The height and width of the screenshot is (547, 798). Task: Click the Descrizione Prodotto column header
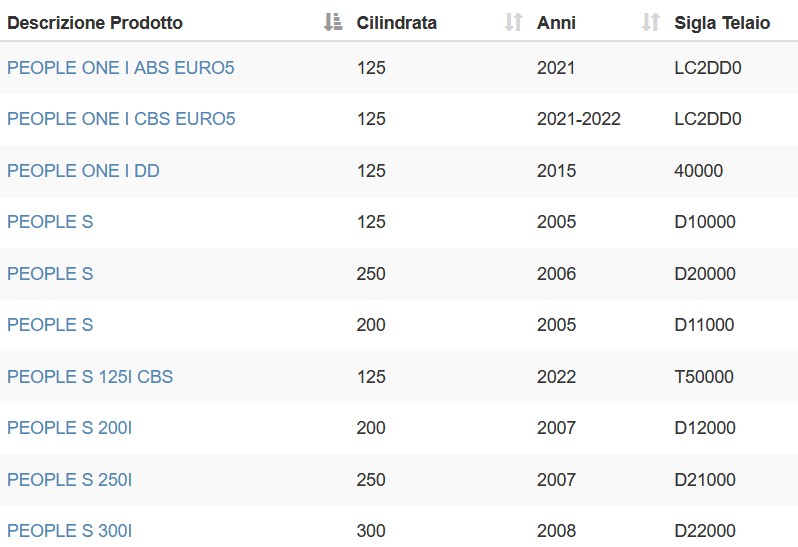pos(95,23)
